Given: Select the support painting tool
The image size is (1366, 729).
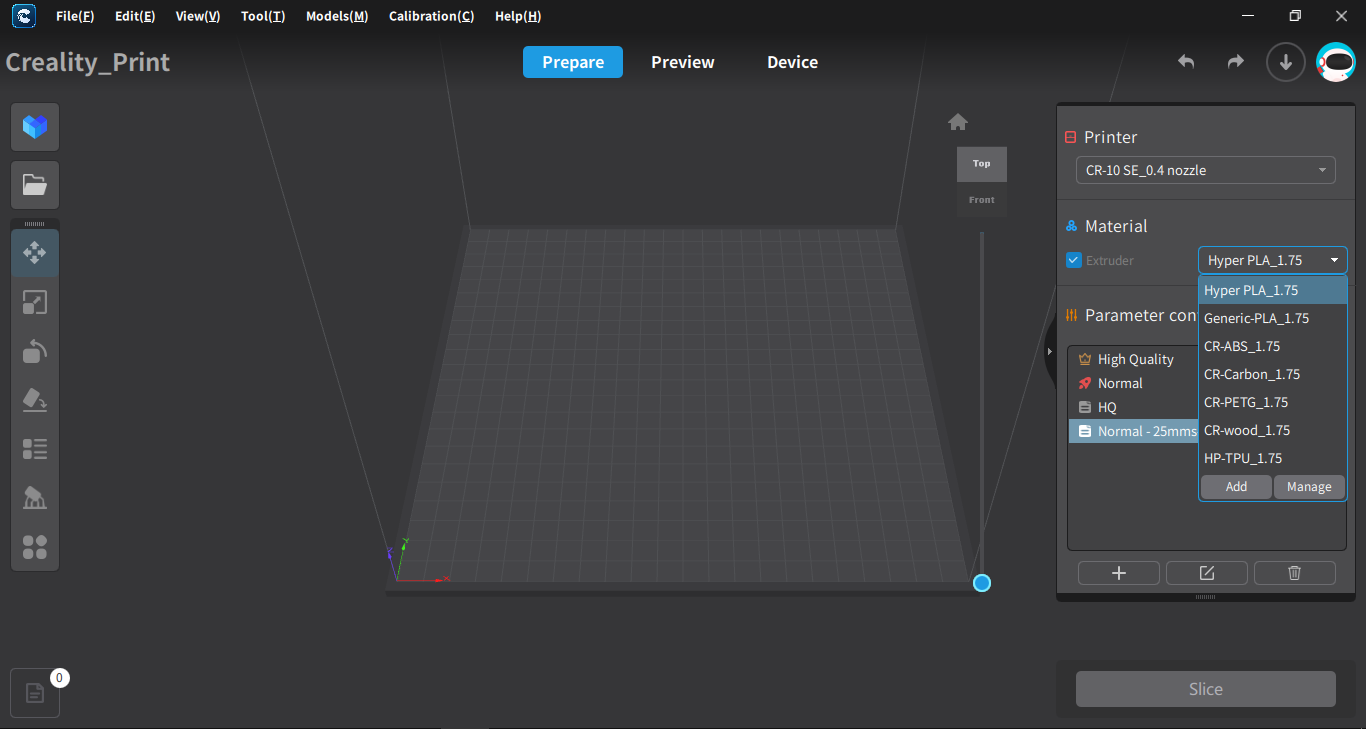Looking at the screenshot, I should 35,498.
